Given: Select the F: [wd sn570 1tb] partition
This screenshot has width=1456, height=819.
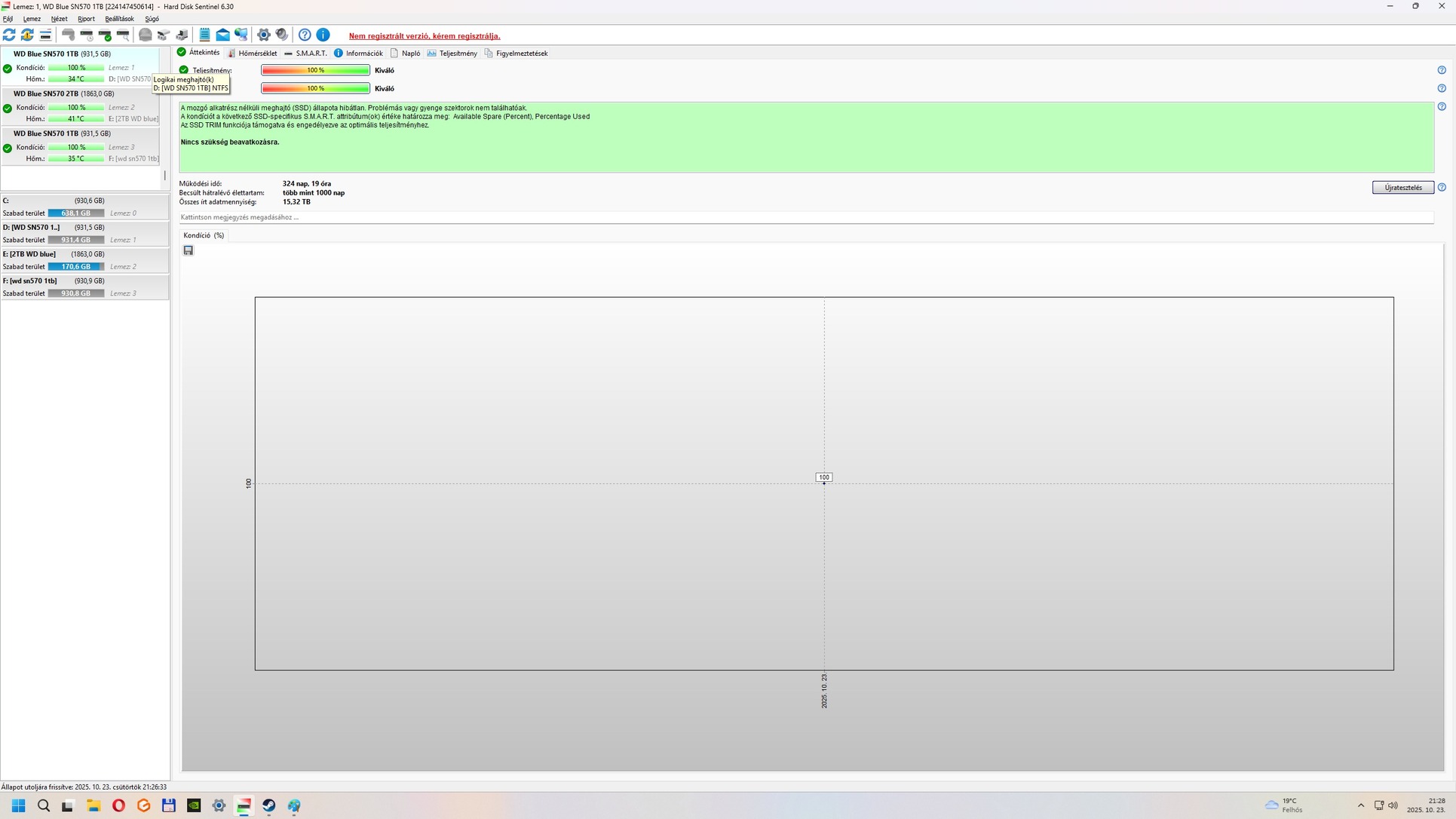Looking at the screenshot, I should (30, 281).
